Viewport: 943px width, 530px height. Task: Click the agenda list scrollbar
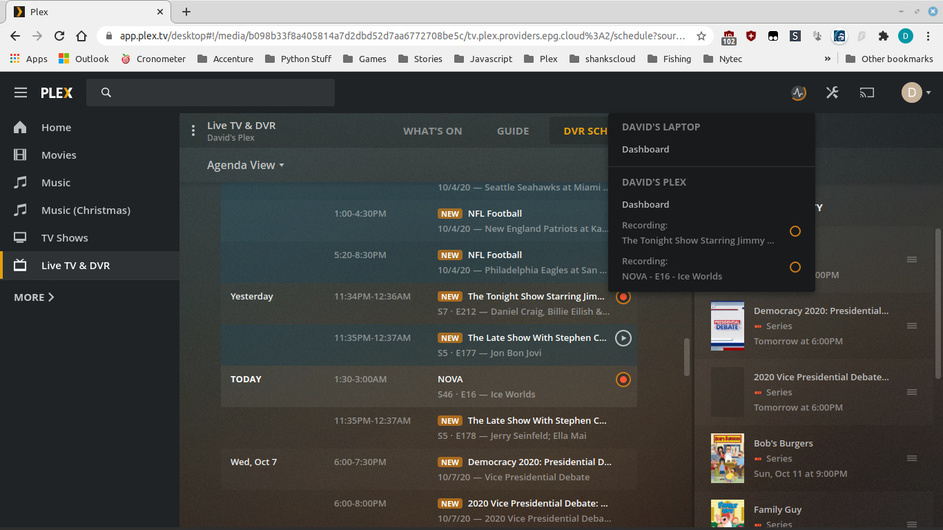686,357
